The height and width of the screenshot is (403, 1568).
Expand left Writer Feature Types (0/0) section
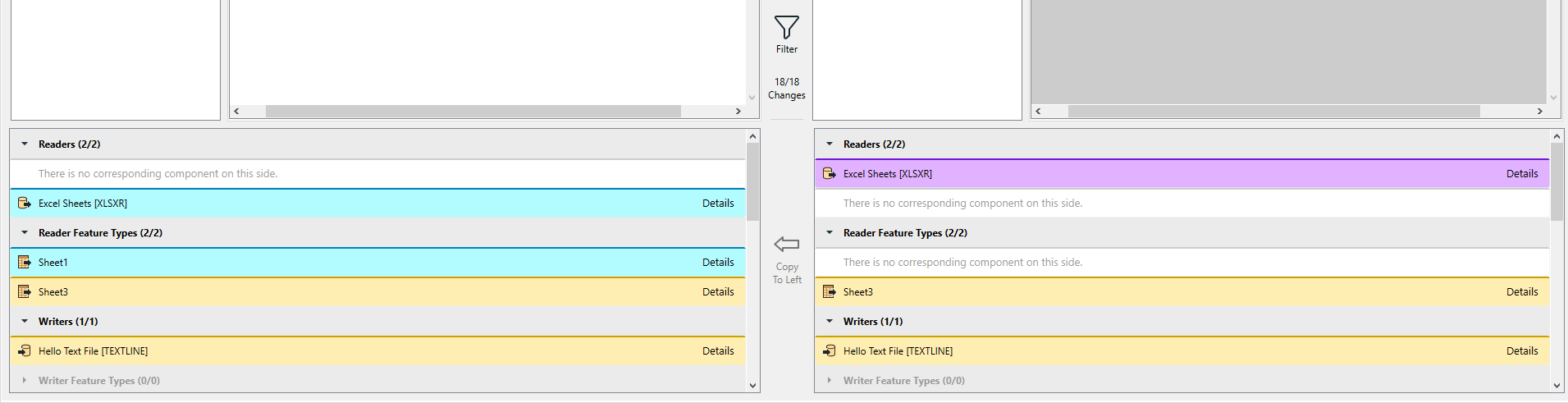25,381
